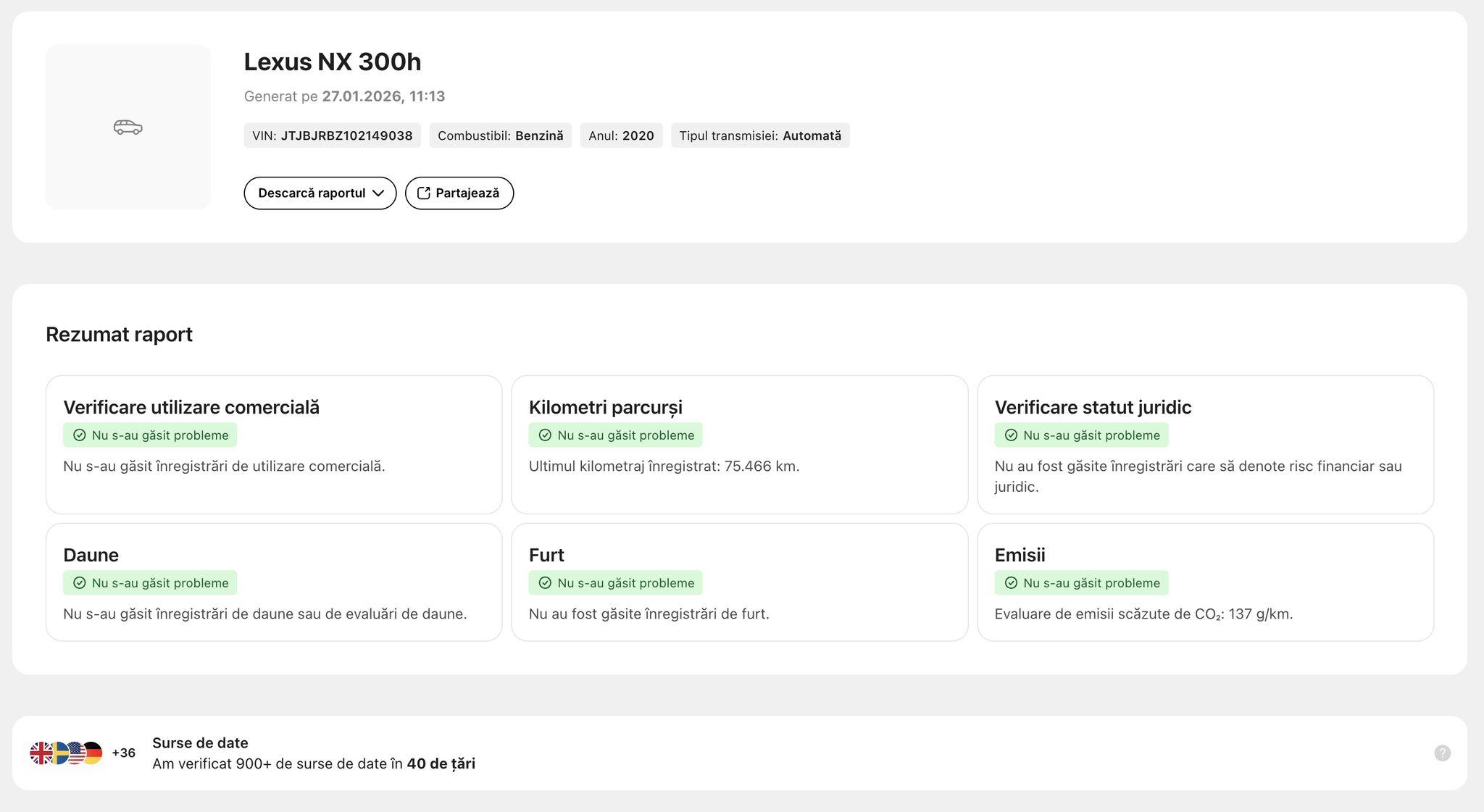Click the help question mark icon
The image size is (1484, 812).
click(x=1442, y=753)
